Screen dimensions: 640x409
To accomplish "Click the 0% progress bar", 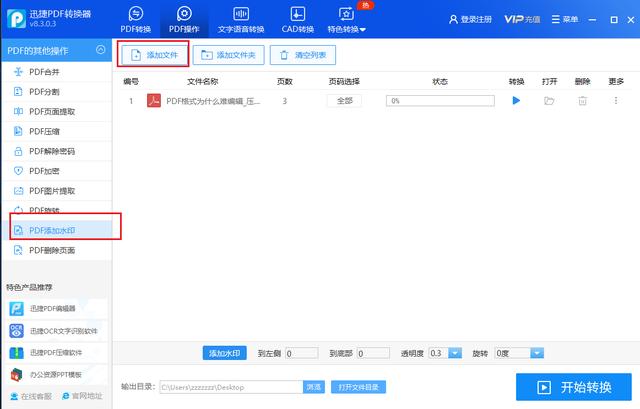I will [440, 100].
